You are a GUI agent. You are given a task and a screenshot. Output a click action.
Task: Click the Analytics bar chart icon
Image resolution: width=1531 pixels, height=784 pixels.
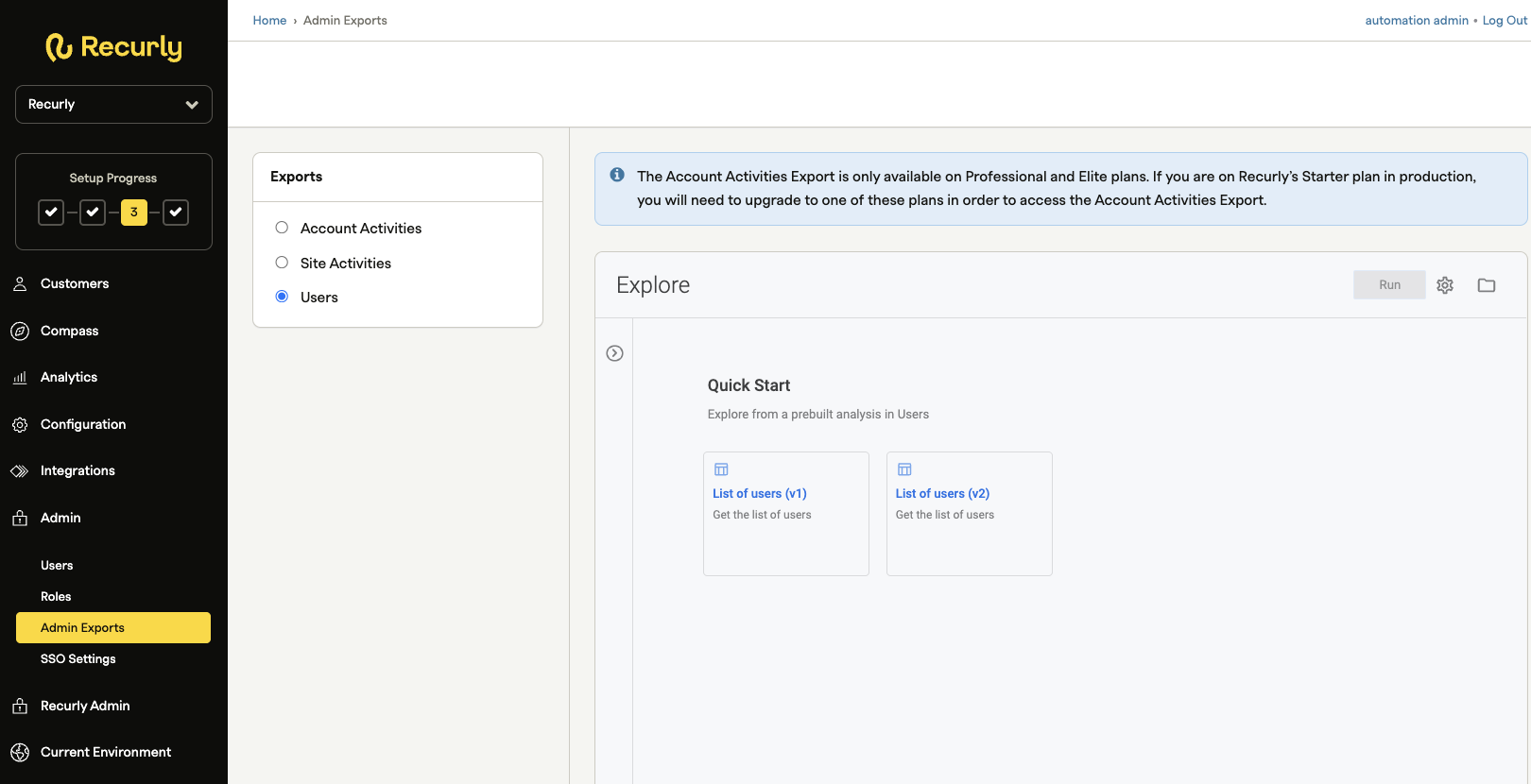pyautogui.click(x=20, y=377)
